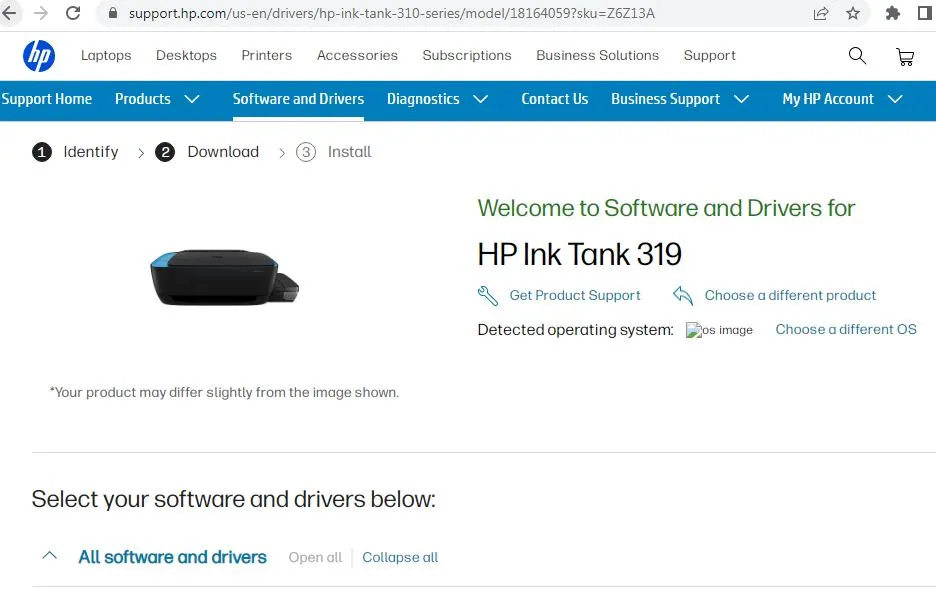
Task: Click Get Product Support link
Action: (x=575, y=296)
